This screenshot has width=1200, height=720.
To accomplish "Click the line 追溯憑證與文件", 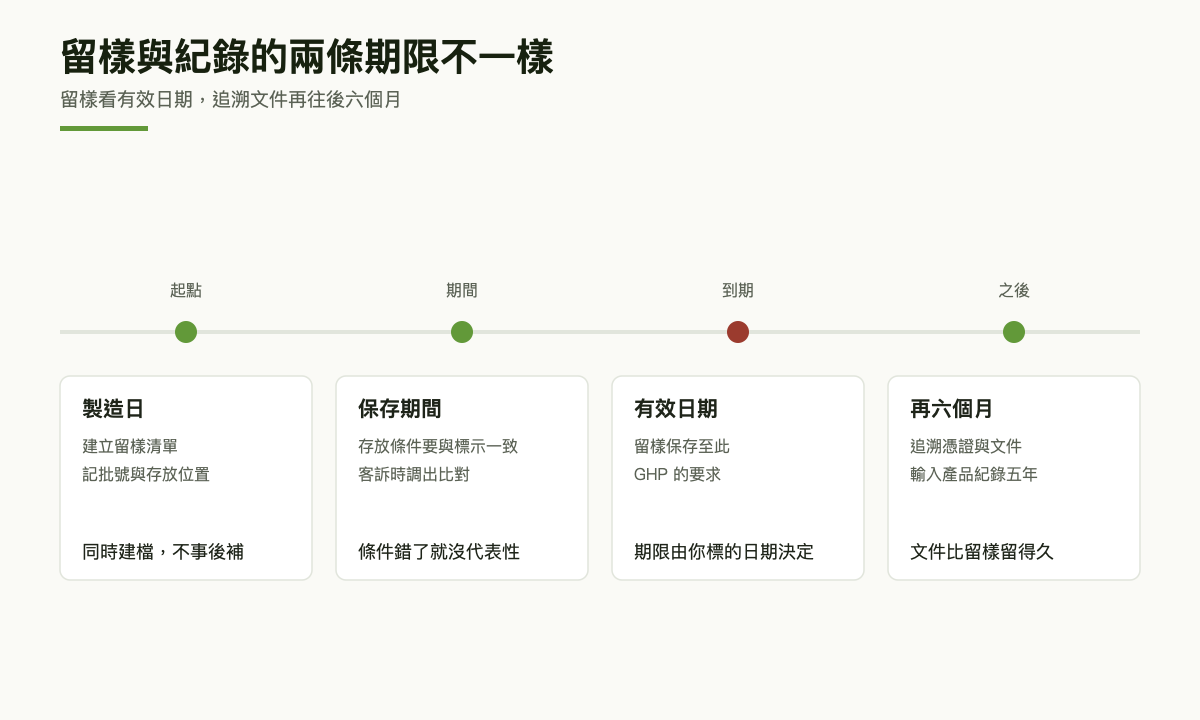I will click(966, 446).
